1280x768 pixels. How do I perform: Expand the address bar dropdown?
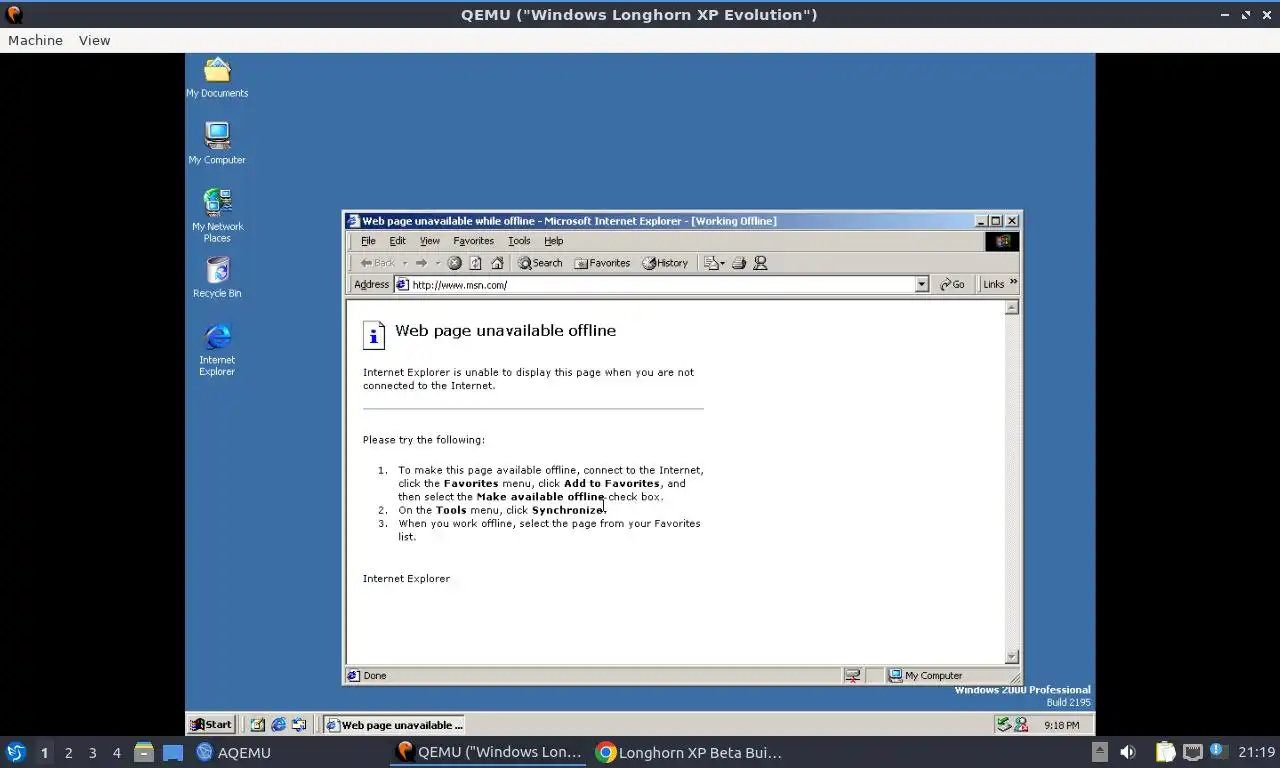pyautogui.click(x=922, y=285)
